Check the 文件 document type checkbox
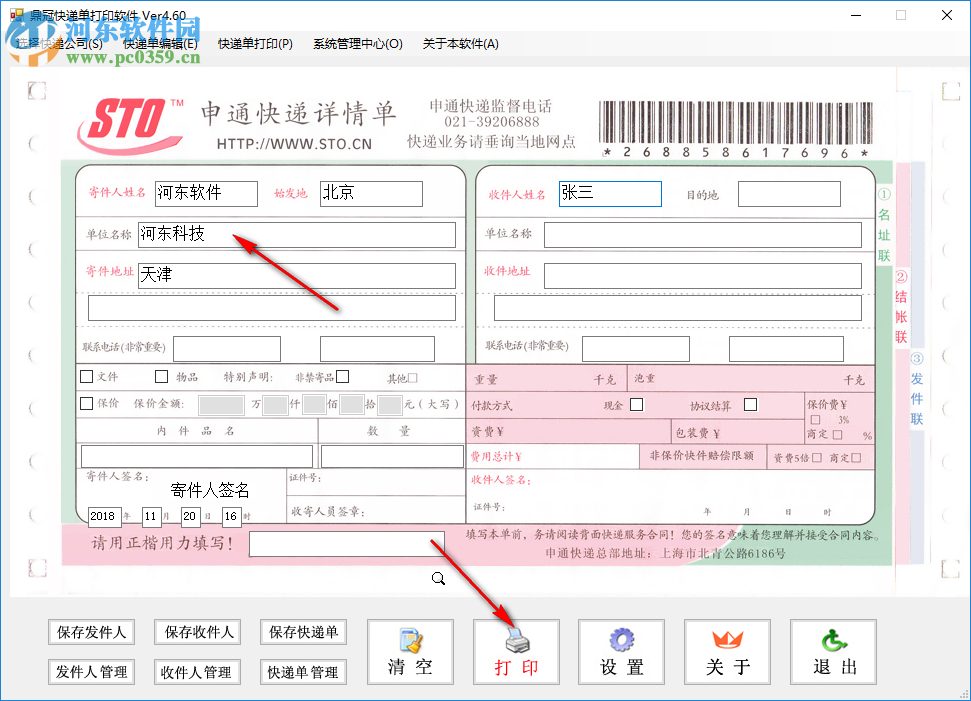This screenshot has height=701, width=971. [86, 377]
